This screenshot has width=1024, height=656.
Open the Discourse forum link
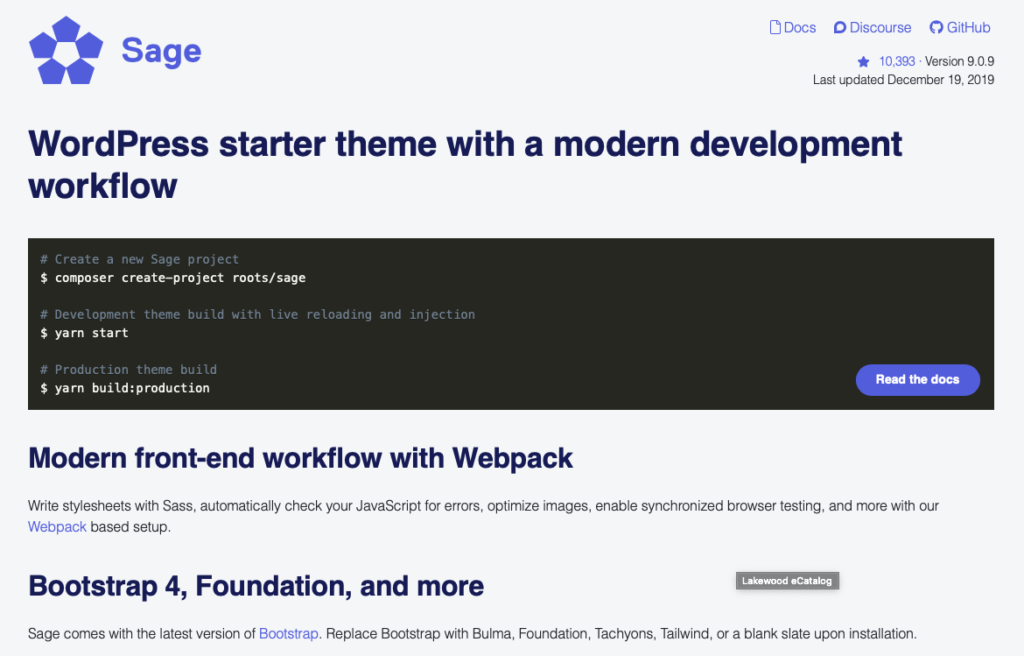[x=872, y=27]
